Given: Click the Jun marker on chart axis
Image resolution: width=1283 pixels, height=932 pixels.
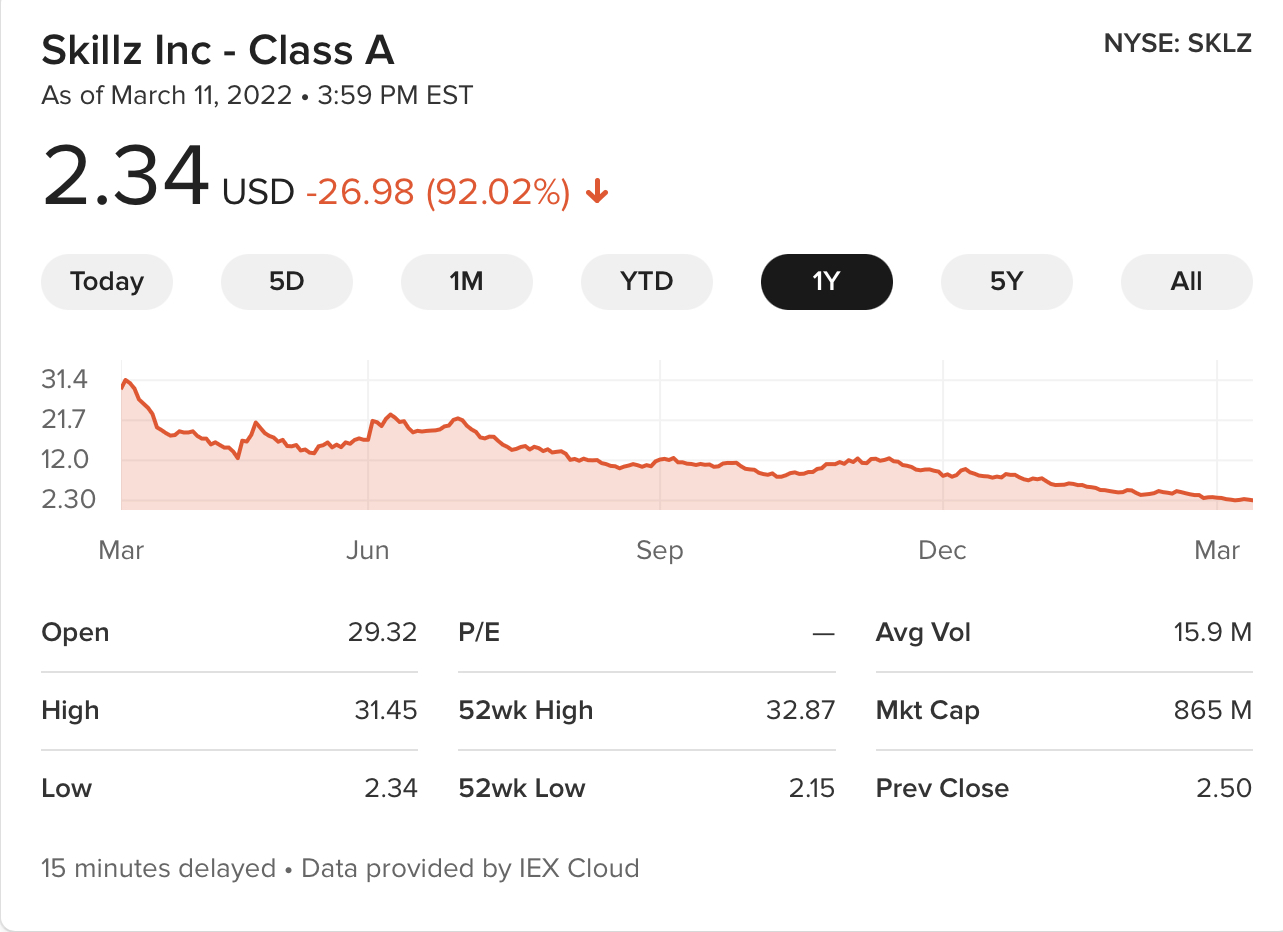Looking at the screenshot, I should coord(368,551).
